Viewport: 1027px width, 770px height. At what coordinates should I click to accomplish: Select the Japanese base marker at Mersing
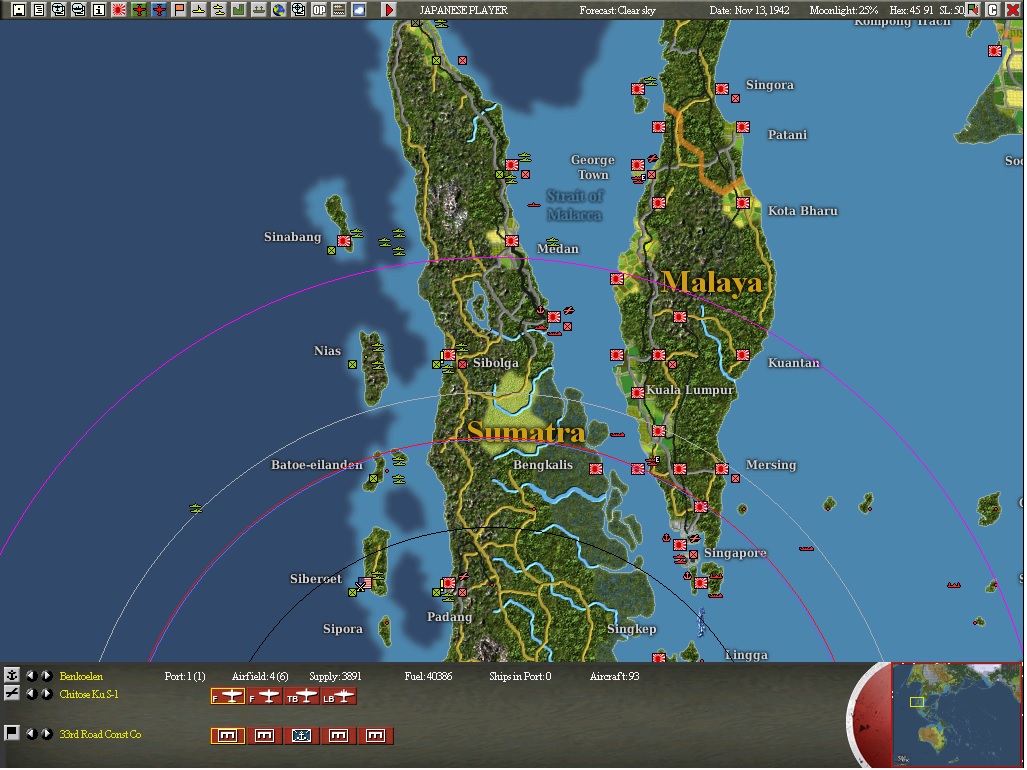coord(722,469)
